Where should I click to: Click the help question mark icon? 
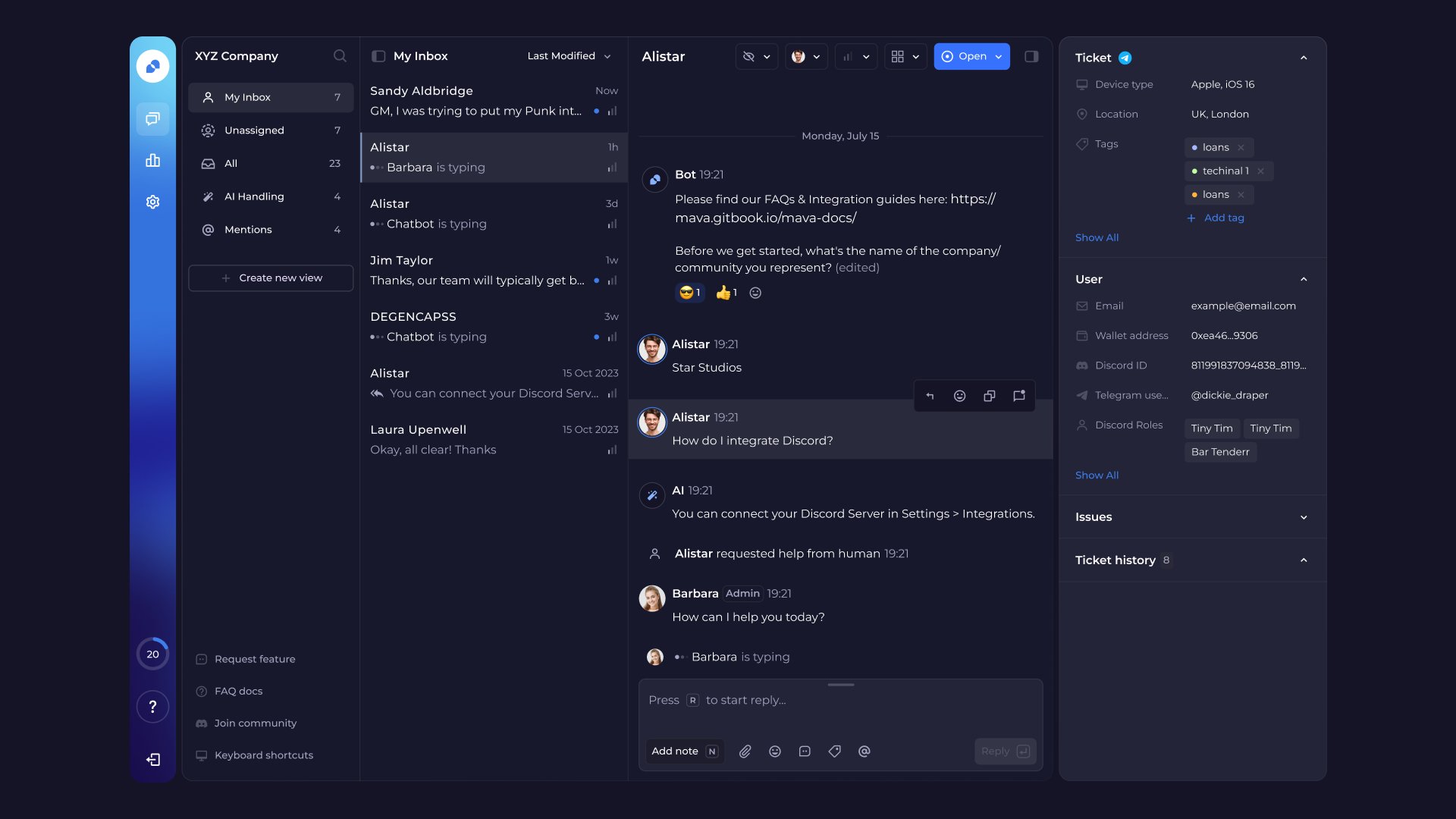point(152,707)
